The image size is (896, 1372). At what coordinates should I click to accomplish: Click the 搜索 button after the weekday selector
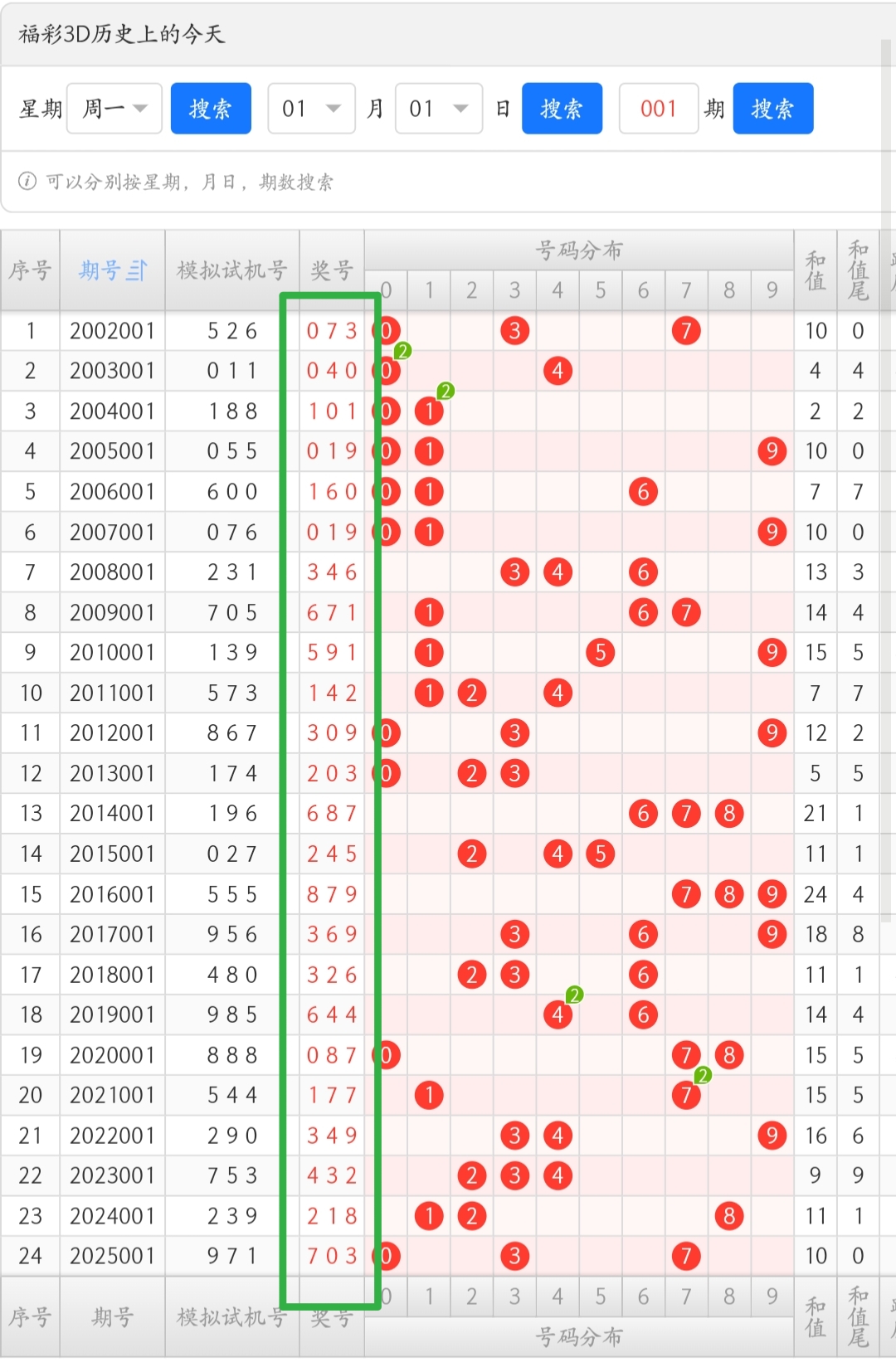point(211,109)
